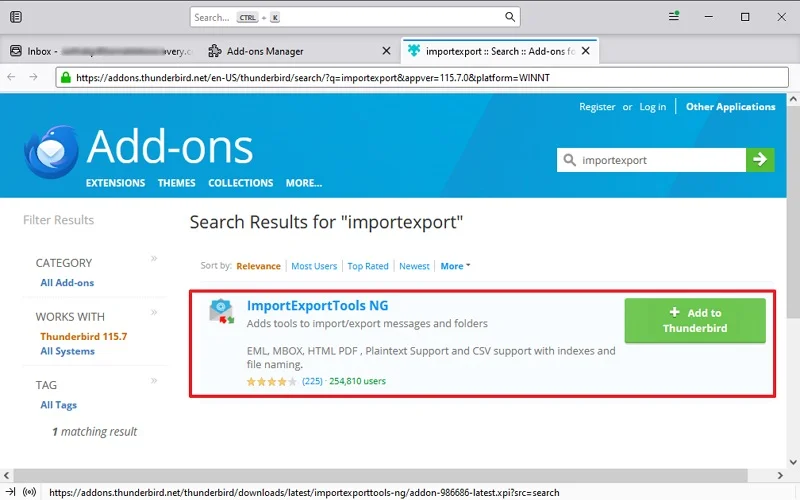
Task: Click Add to Thunderbird button
Action: (x=695, y=320)
